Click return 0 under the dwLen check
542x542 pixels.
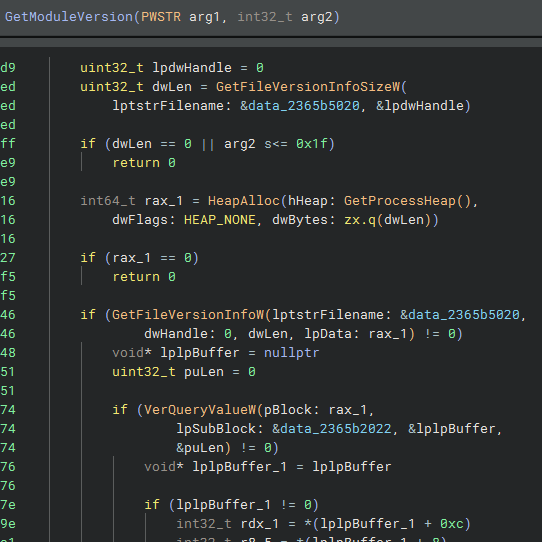144,163
